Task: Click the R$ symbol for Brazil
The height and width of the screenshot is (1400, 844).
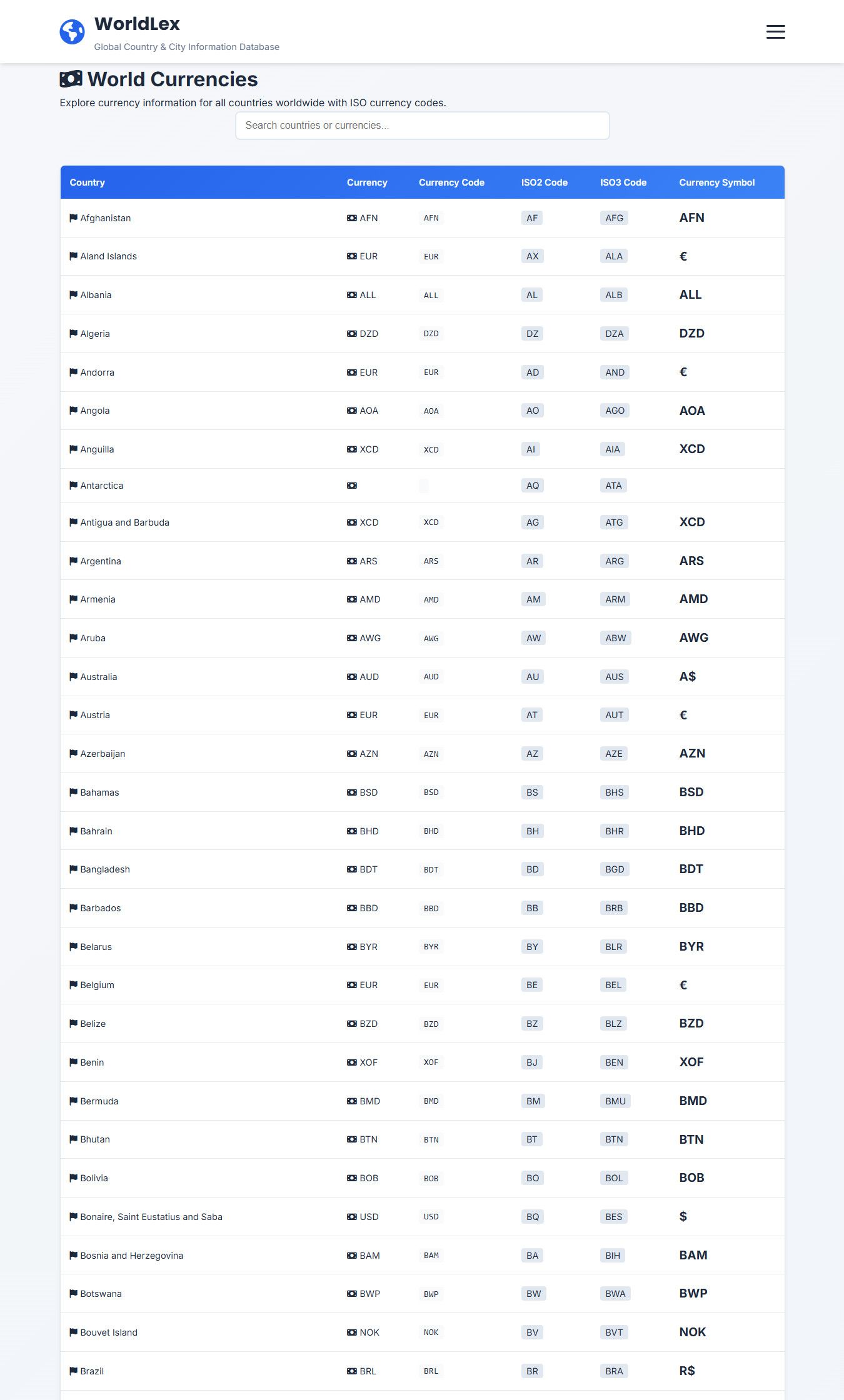Action: [687, 1371]
